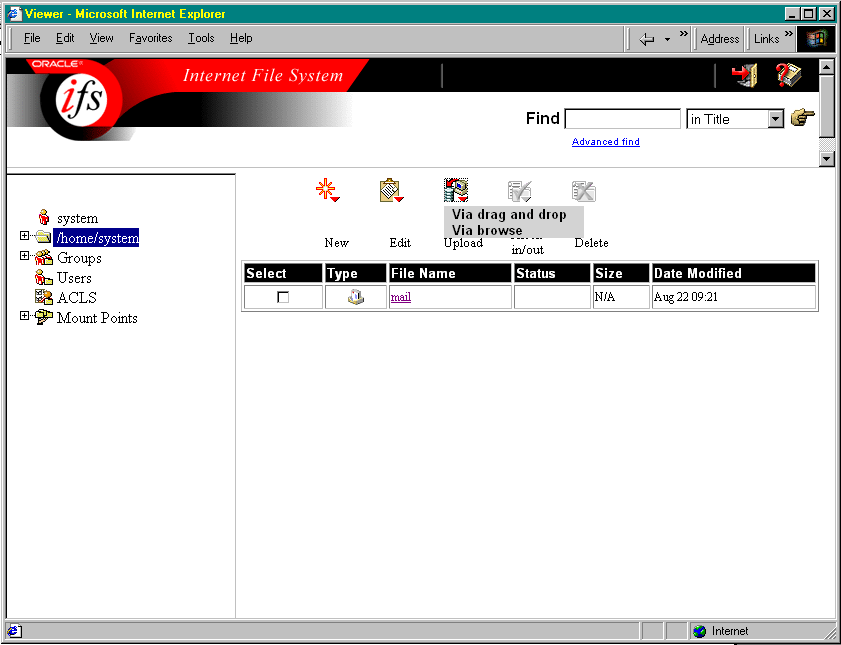Click the header frame scroll up arrow
This screenshot has width=841, height=645.
[827, 66]
